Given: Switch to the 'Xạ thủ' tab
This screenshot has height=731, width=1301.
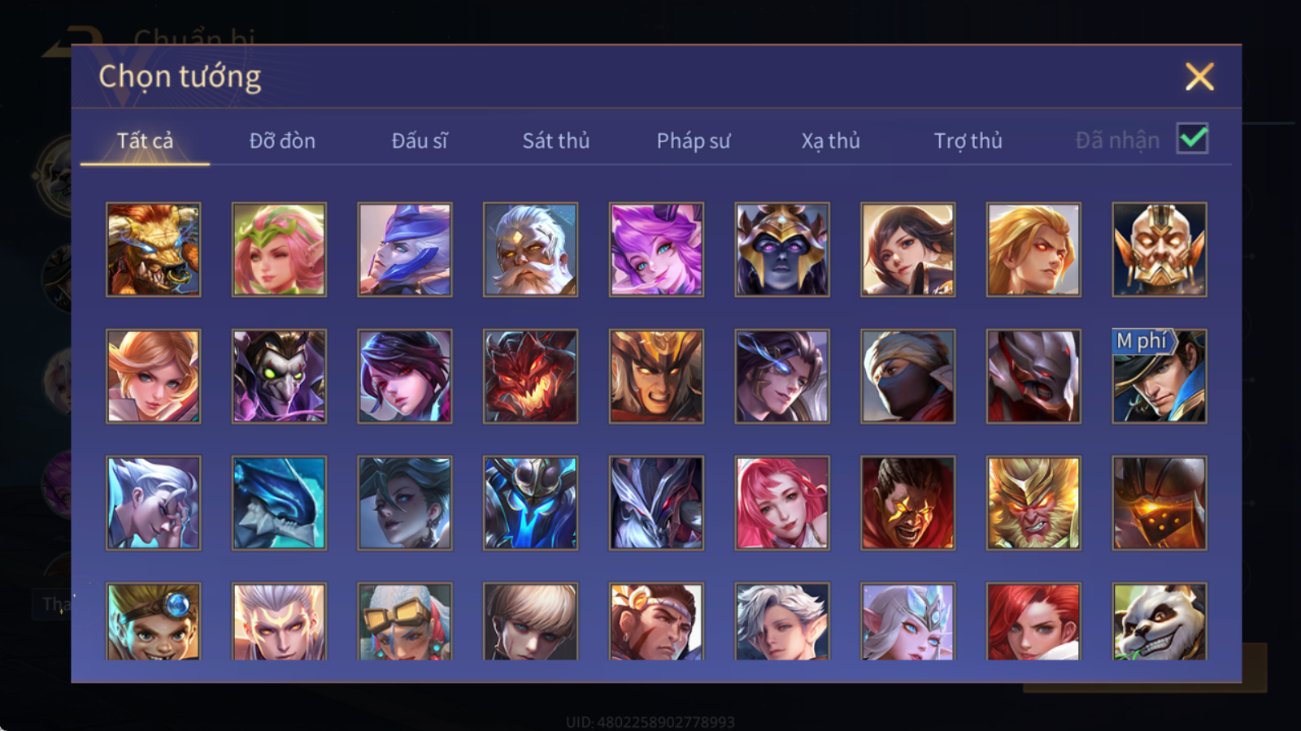Looking at the screenshot, I should (830, 141).
